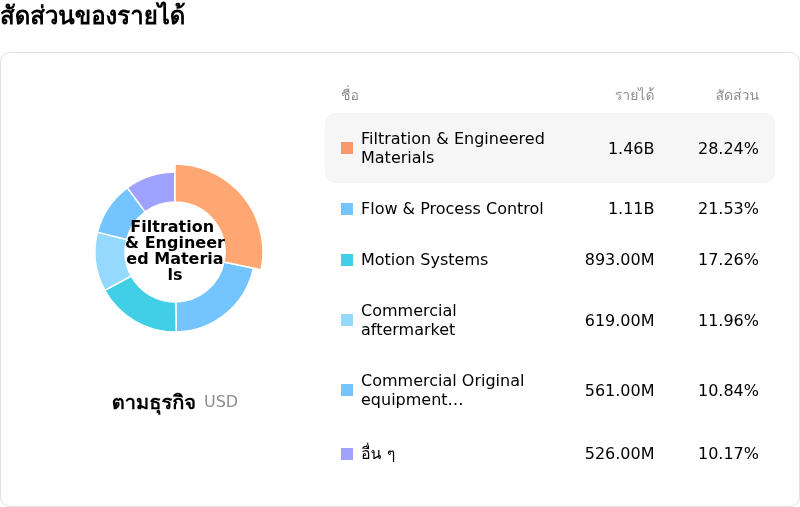Select the อื่น ๆ row label
The width and height of the screenshot is (800, 507).
tap(378, 453)
